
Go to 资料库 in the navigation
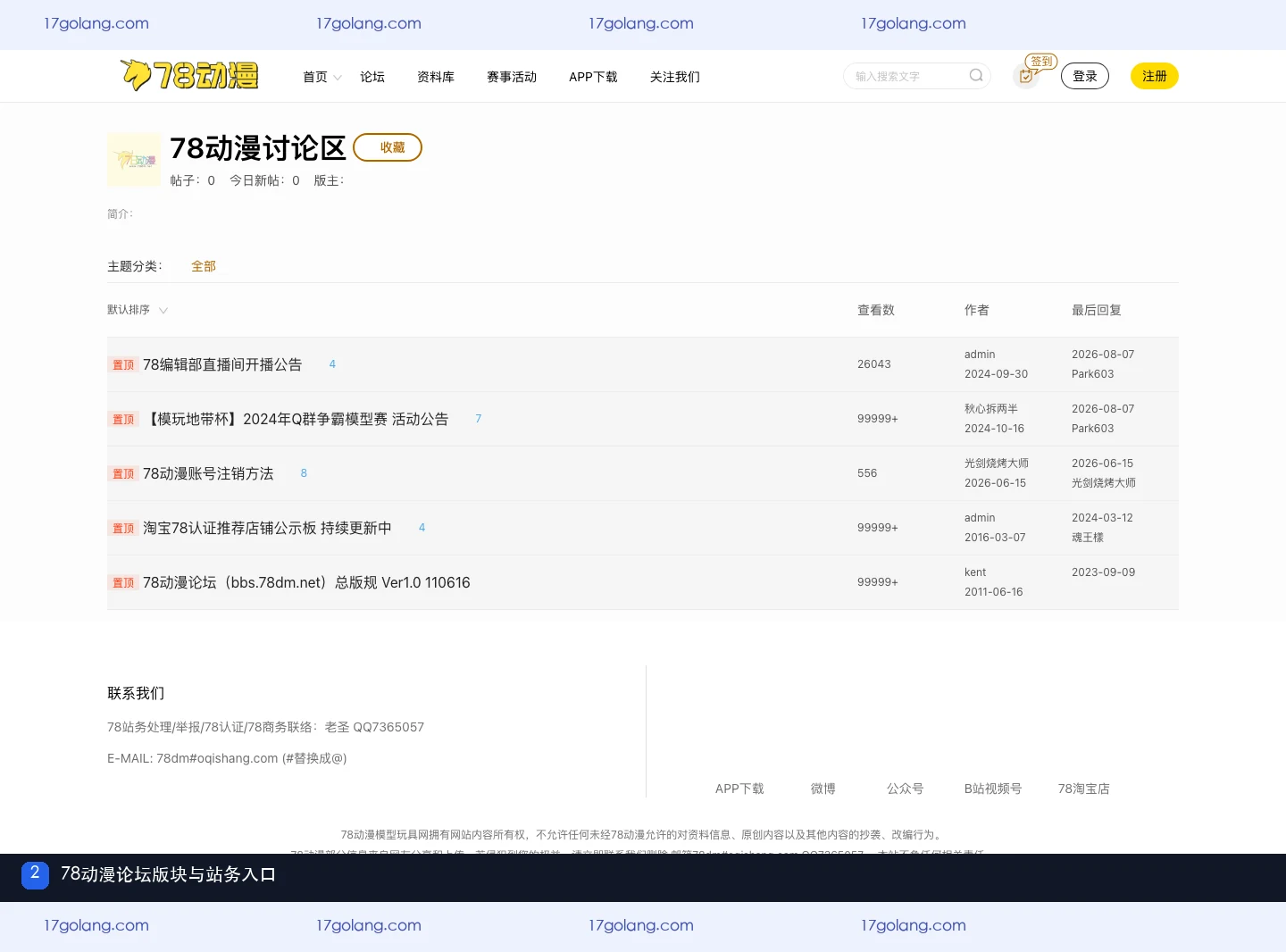[x=436, y=77]
